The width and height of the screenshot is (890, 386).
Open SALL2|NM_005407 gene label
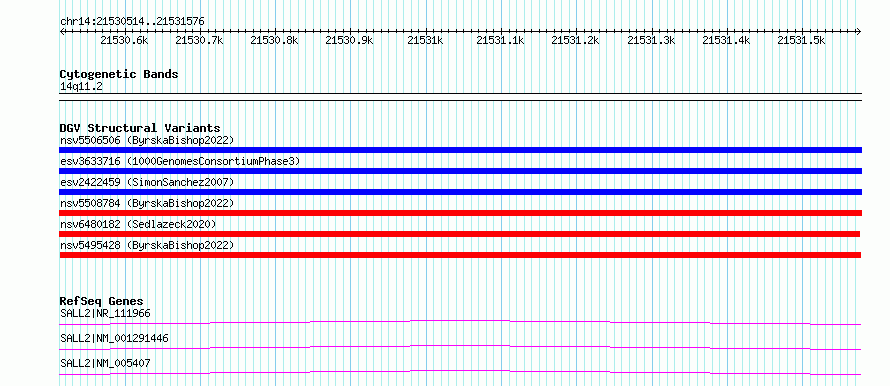coord(105,363)
